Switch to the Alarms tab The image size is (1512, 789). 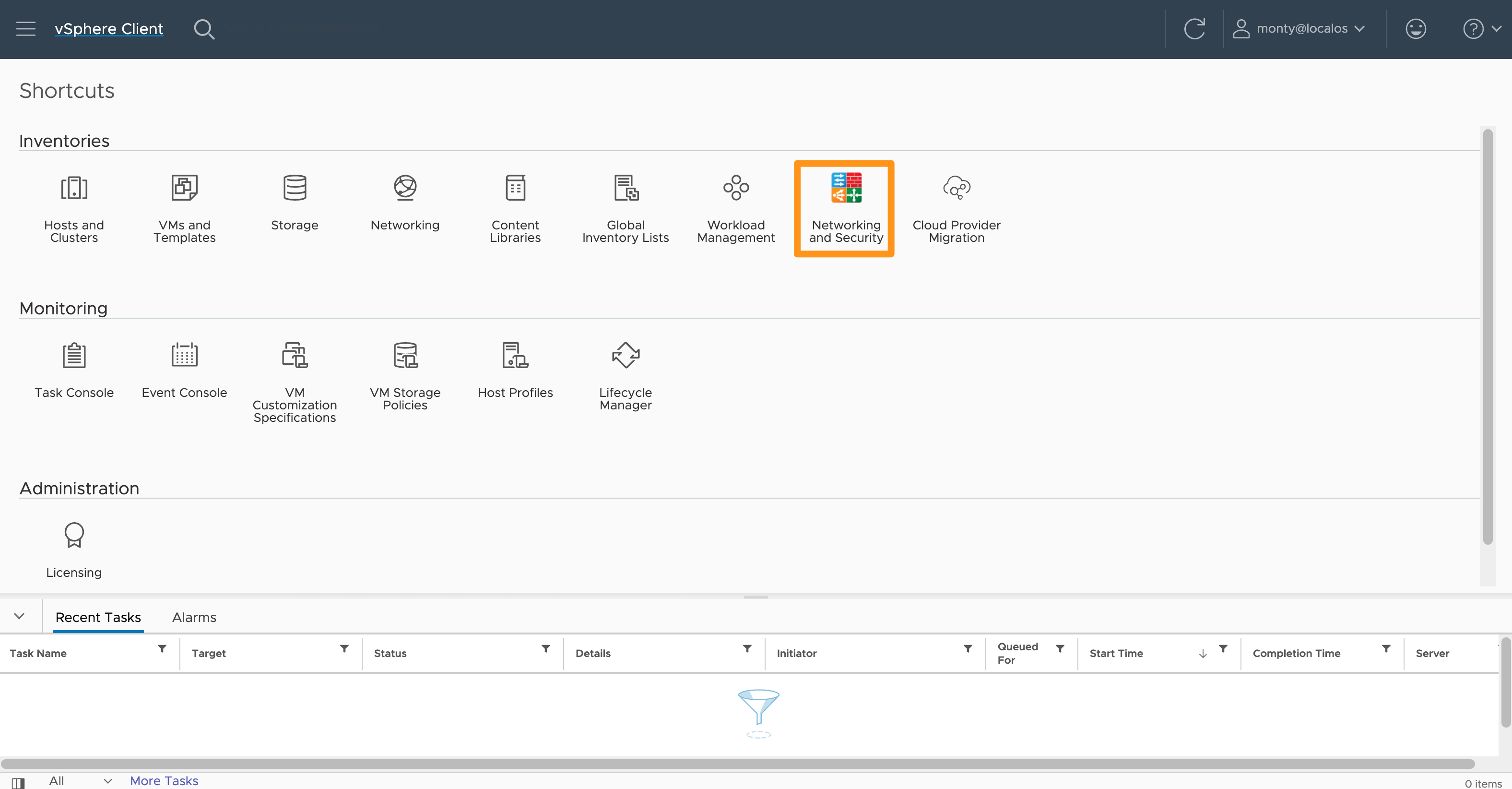click(194, 618)
